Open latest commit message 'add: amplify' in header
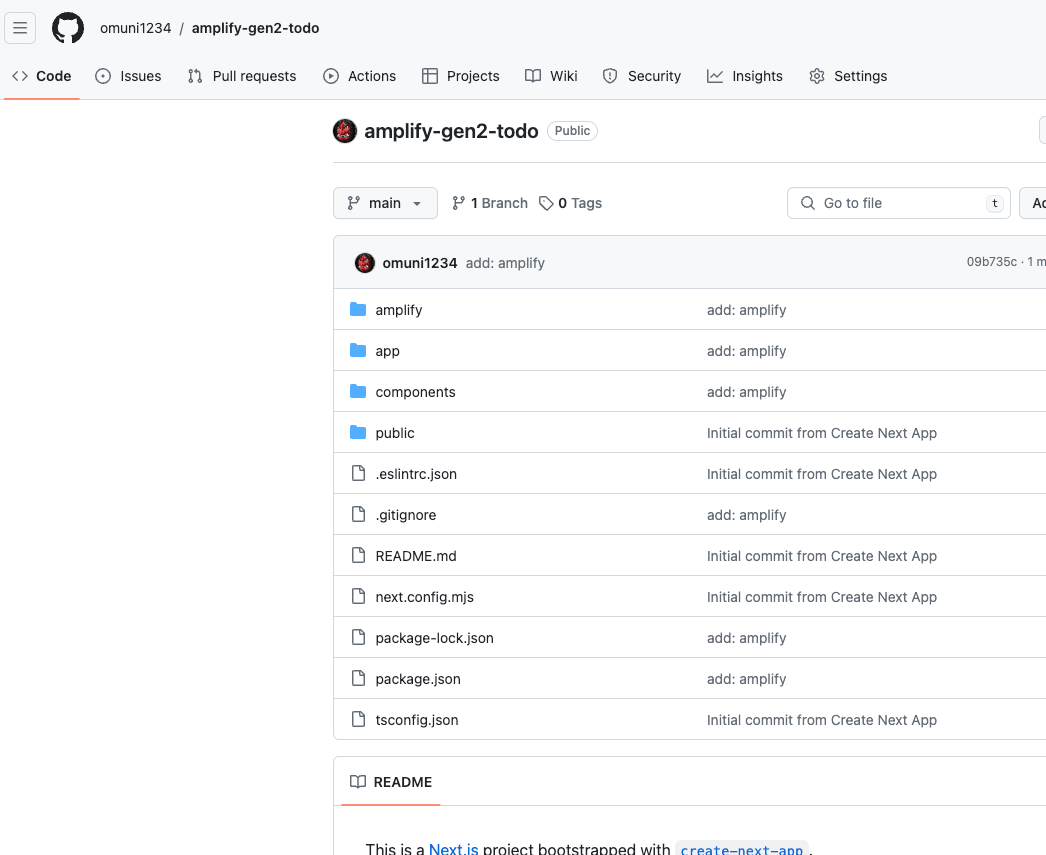Screen dimensions: 1046x855 point(505,263)
